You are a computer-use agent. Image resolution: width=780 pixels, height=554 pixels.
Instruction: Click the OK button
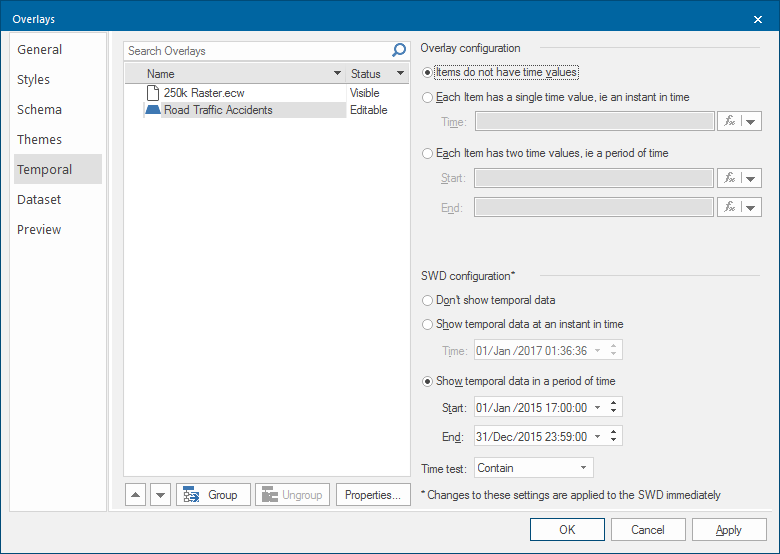tap(567, 530)
